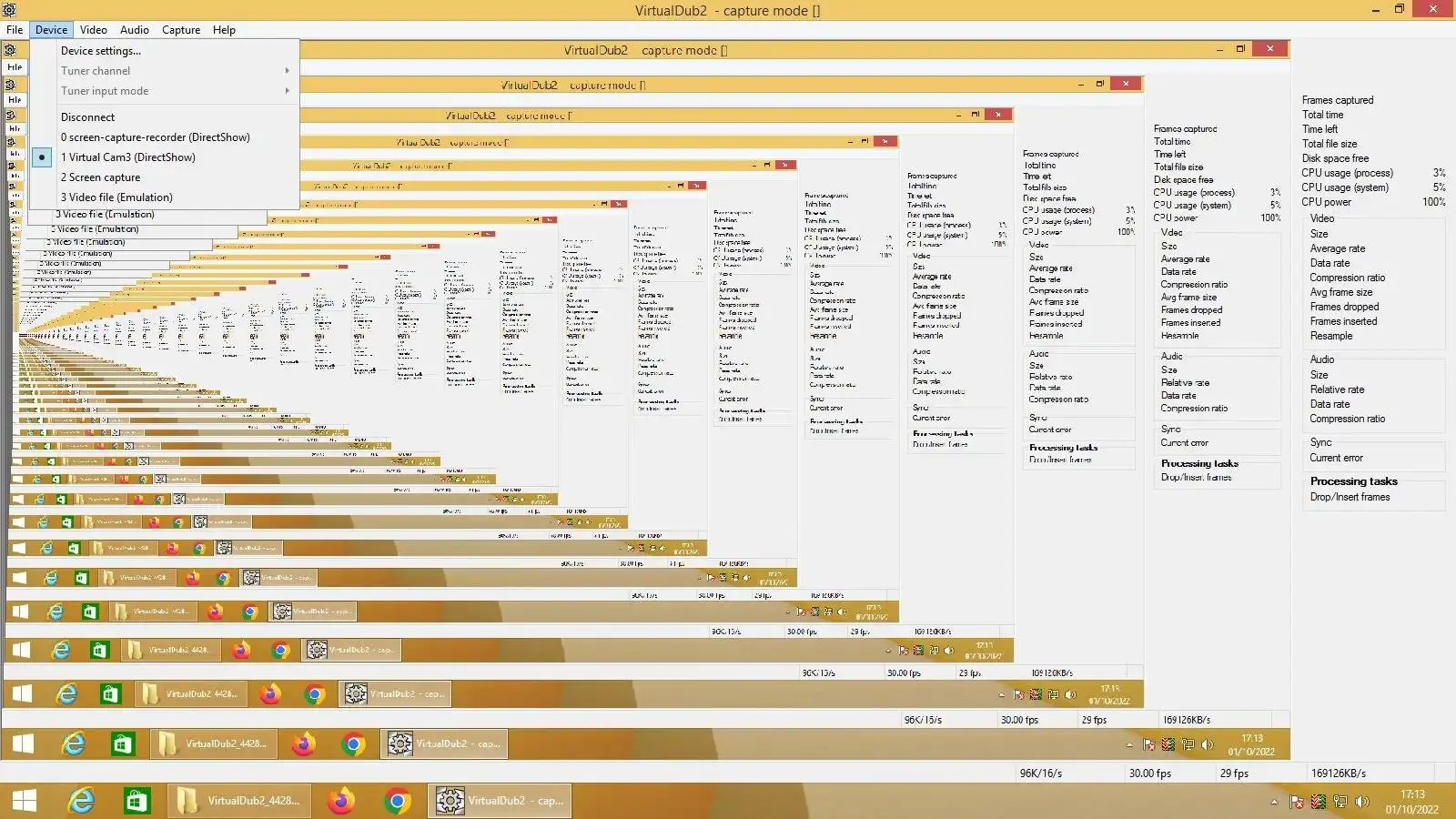Click '30.00 fps' in the bottom status bar

coord(1150,773)
